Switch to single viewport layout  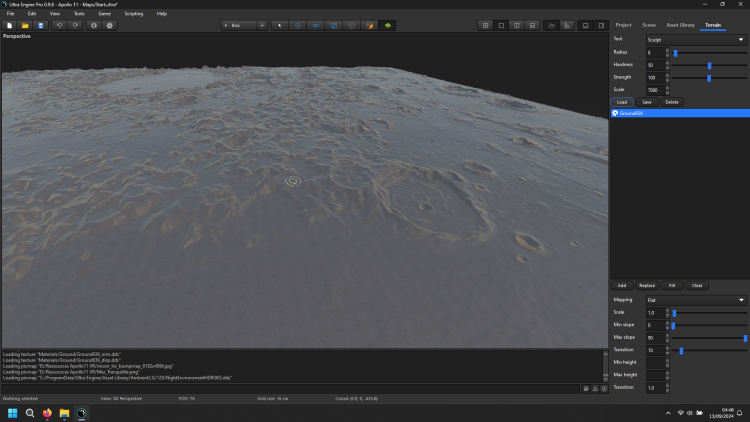(501, 25)
